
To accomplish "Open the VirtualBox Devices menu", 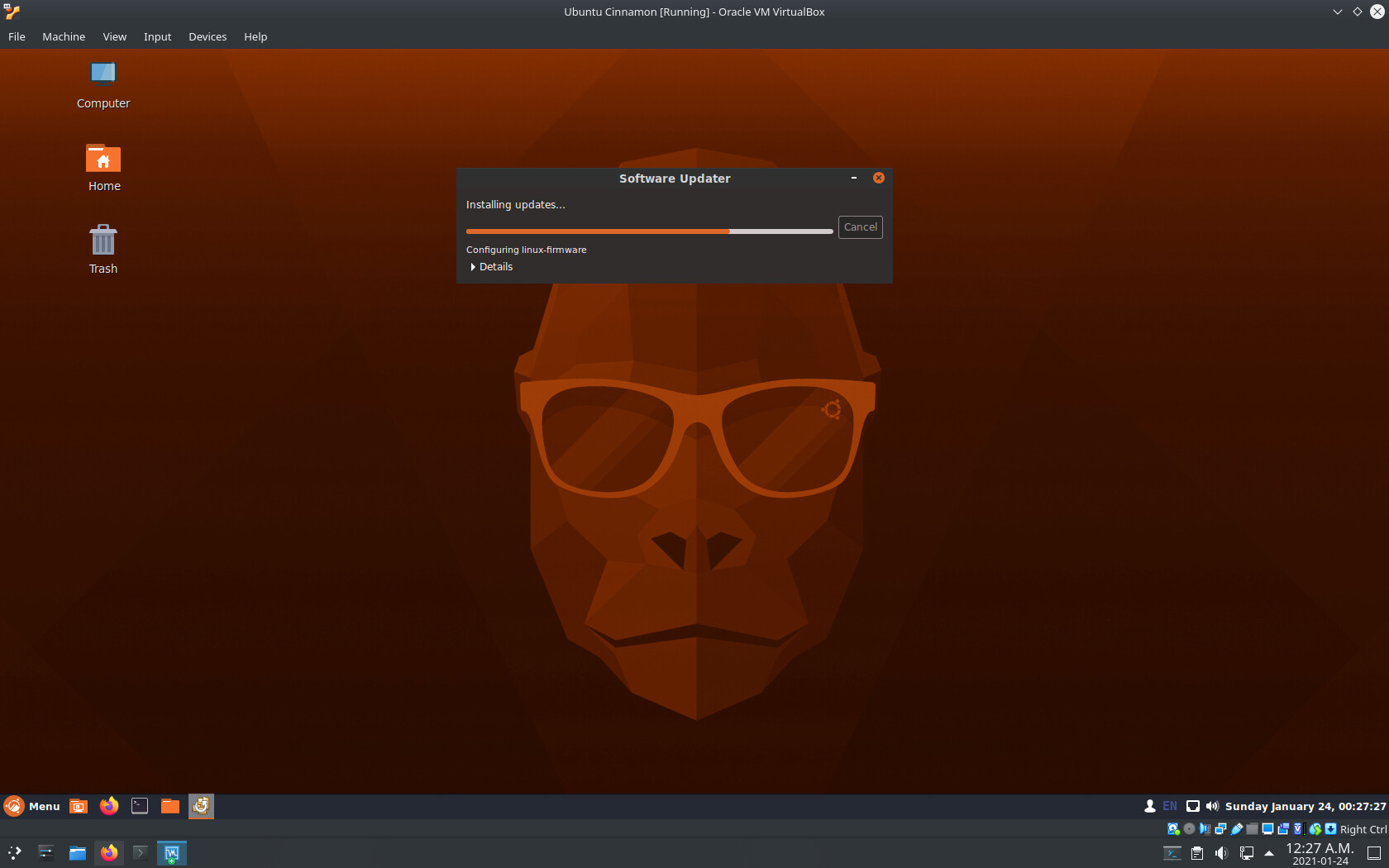I will coord(208,36).
